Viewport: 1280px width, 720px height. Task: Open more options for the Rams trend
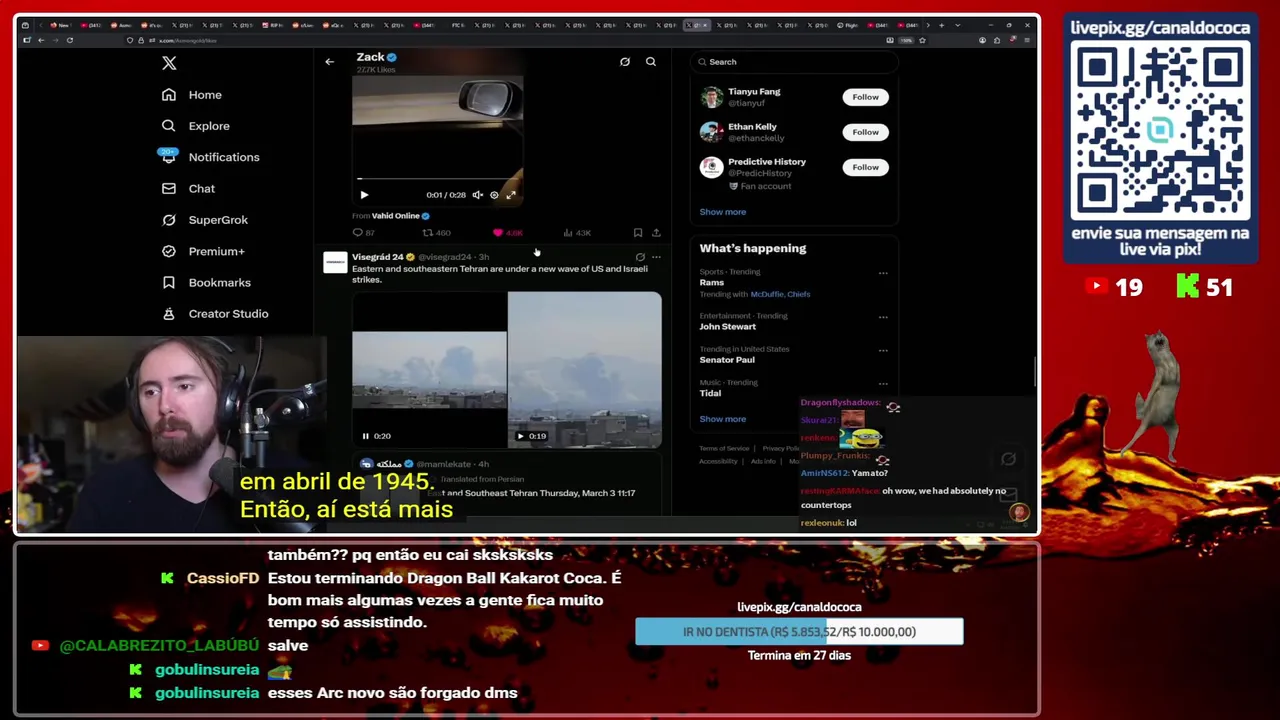click(883, 273)
